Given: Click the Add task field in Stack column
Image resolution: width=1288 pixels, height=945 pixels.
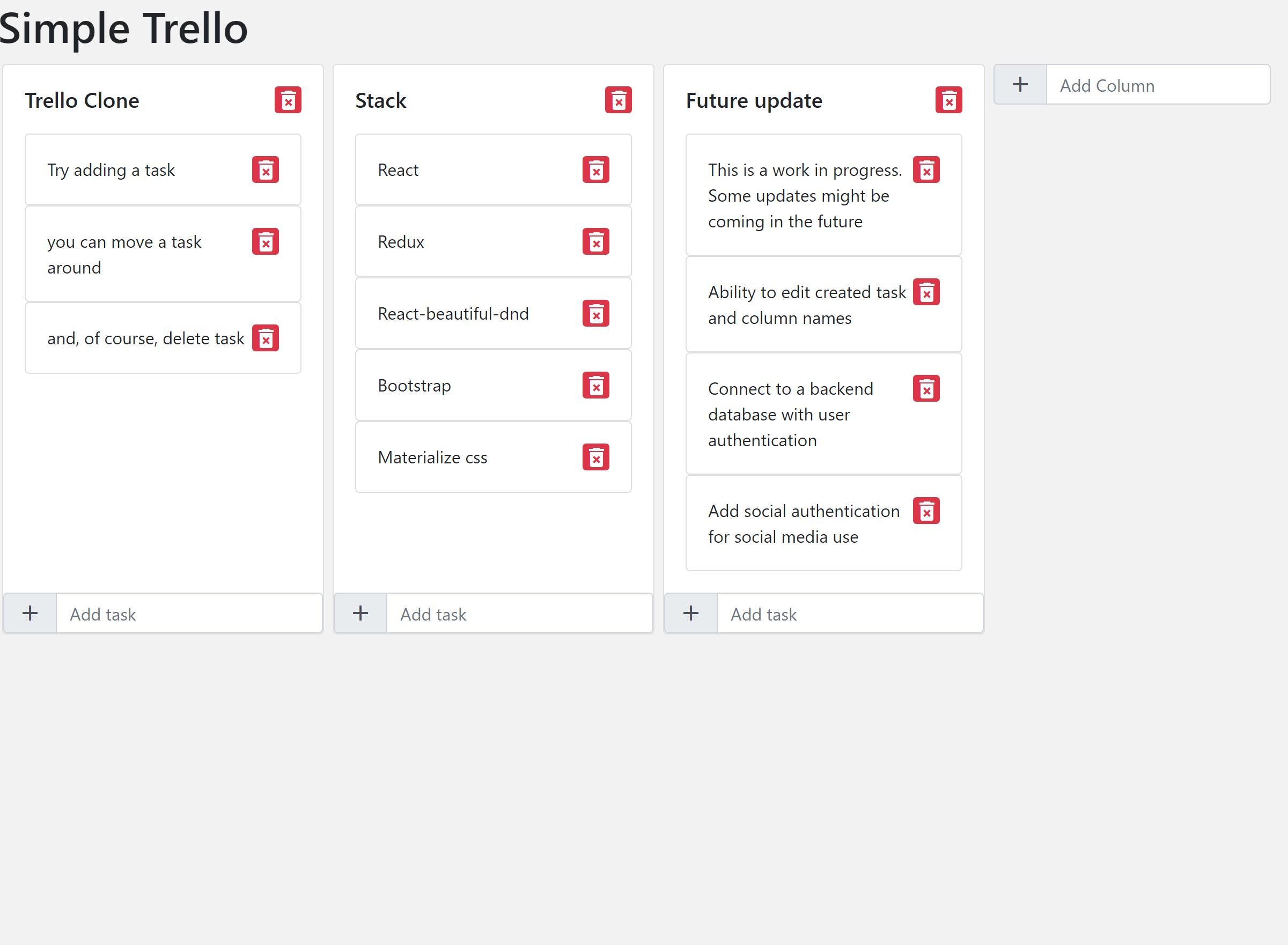Looking at the screenshot, I should [519, 614].
